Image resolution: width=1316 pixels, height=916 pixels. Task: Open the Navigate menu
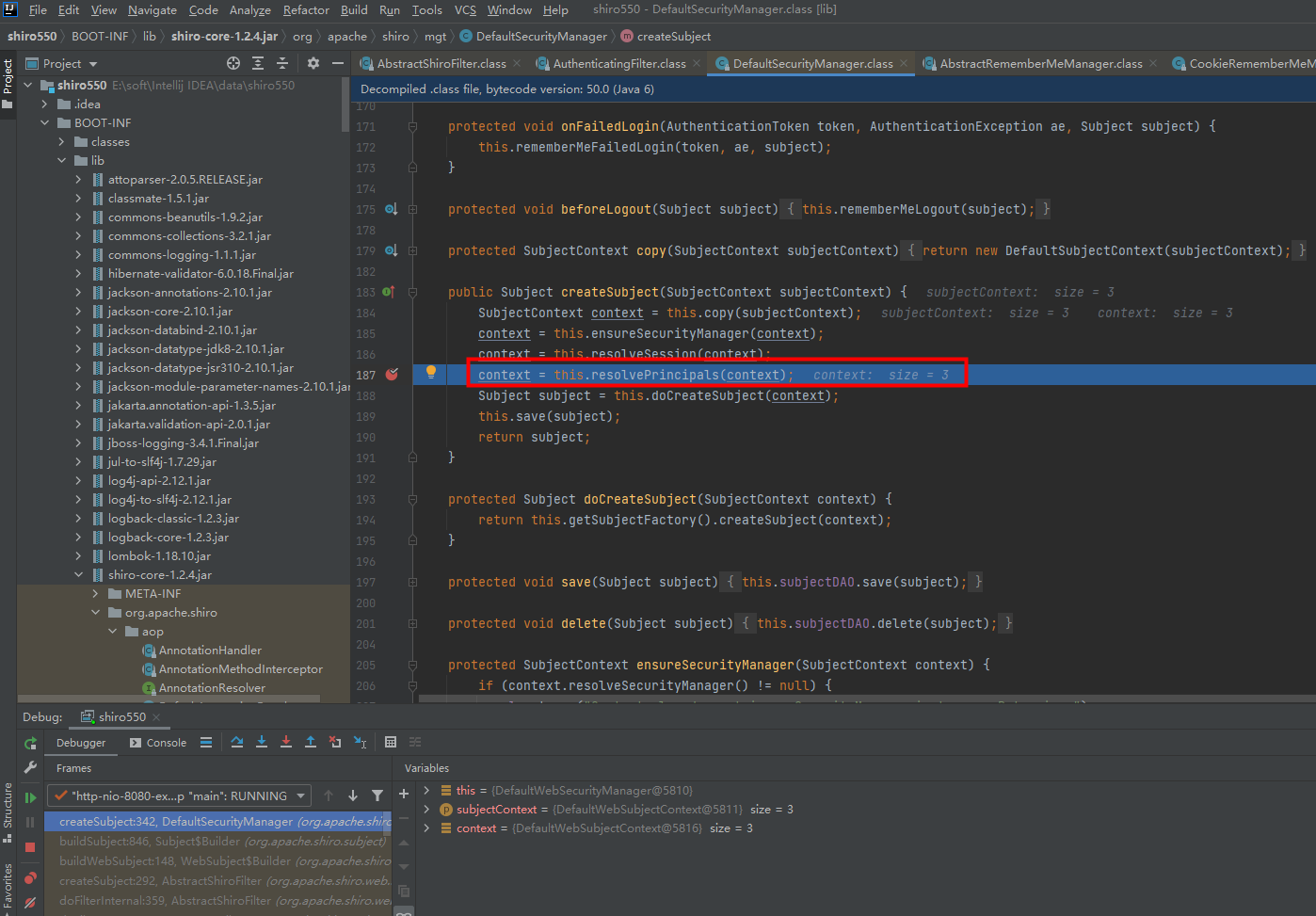152,9
